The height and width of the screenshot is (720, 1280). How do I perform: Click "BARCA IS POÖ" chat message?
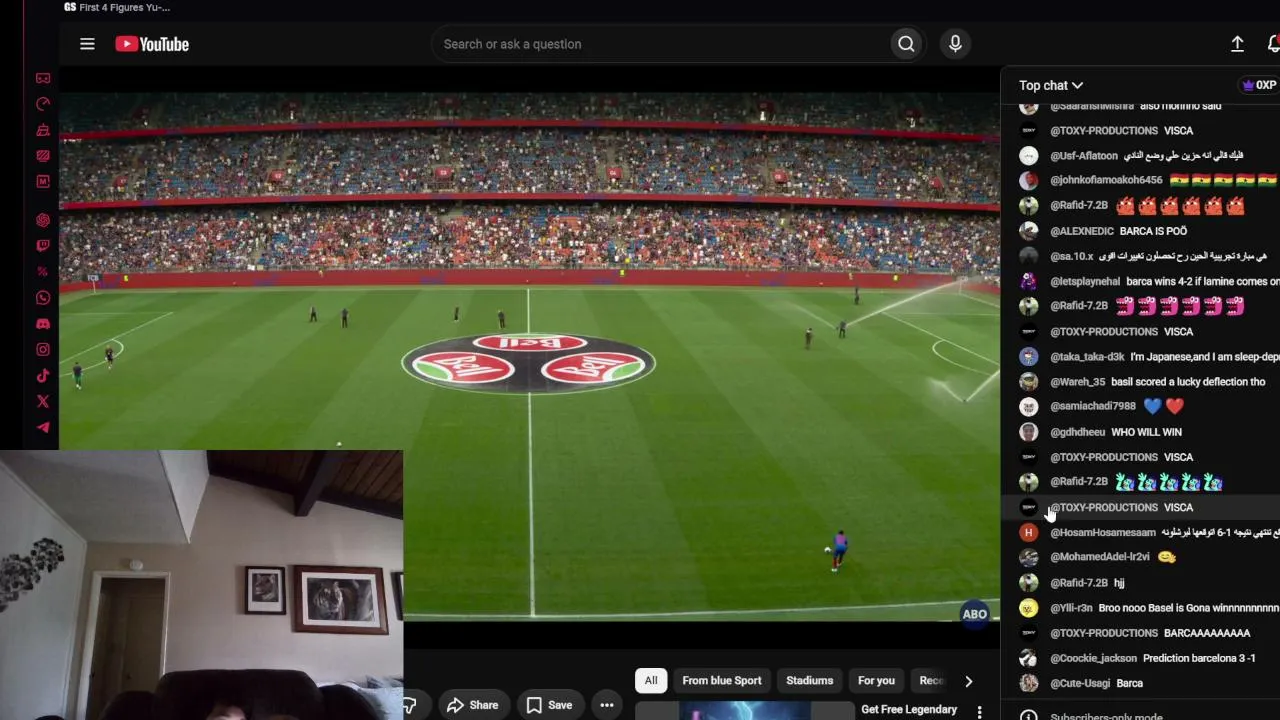(x=1153, y=231)
